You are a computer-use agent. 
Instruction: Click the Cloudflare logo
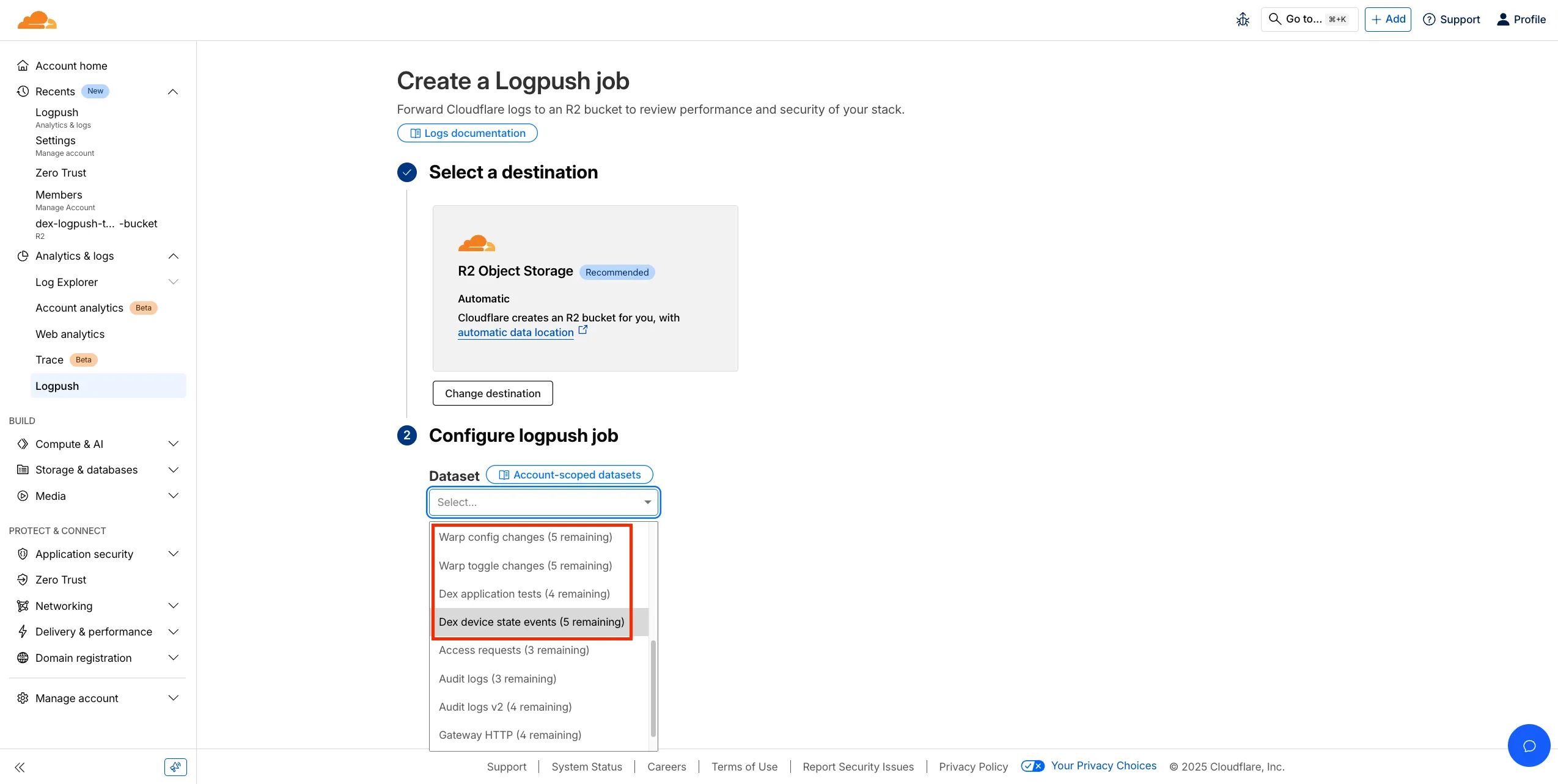click(36, 20)
